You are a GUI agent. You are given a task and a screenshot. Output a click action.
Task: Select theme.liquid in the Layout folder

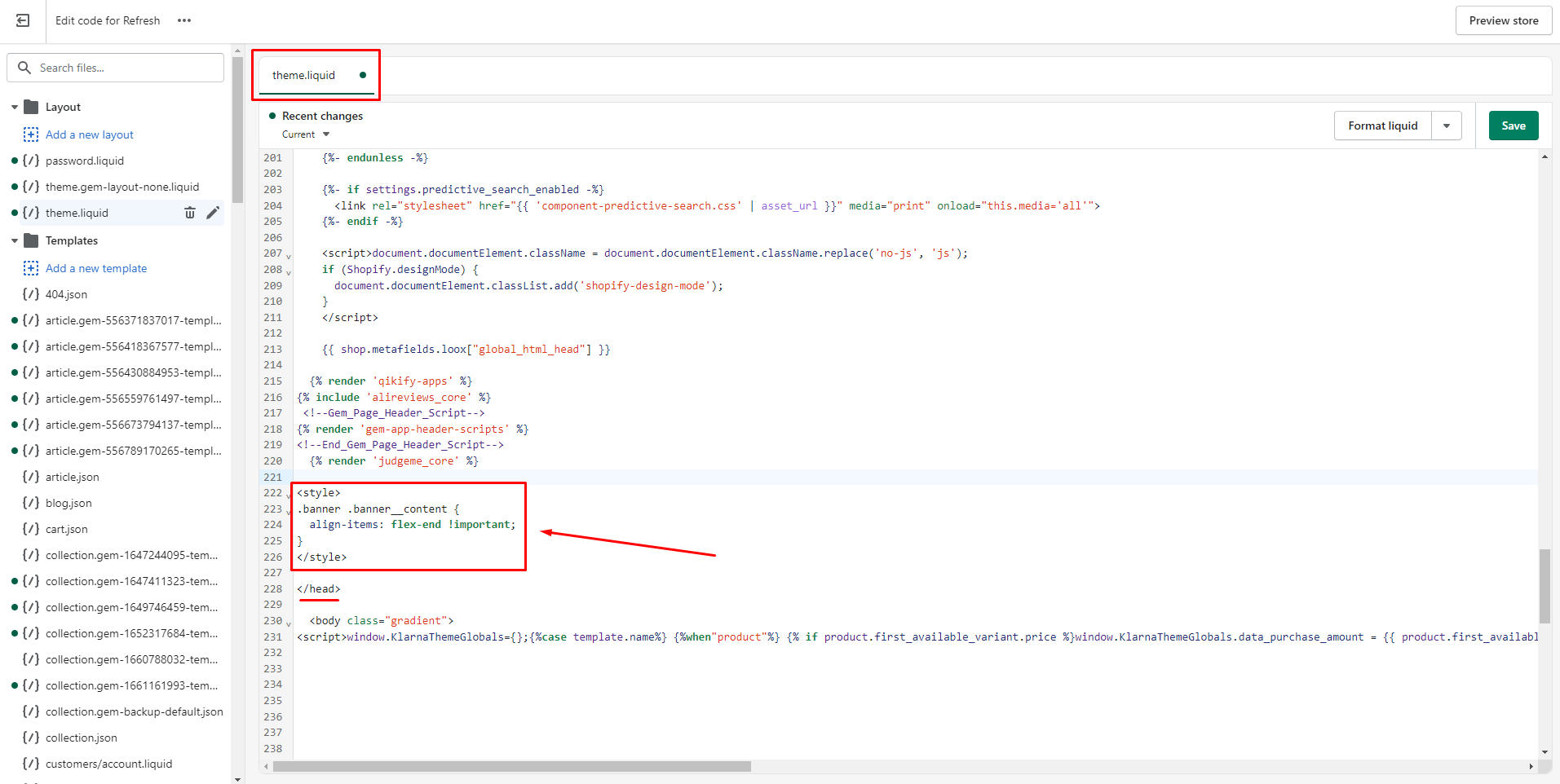[x=77, y=213]
